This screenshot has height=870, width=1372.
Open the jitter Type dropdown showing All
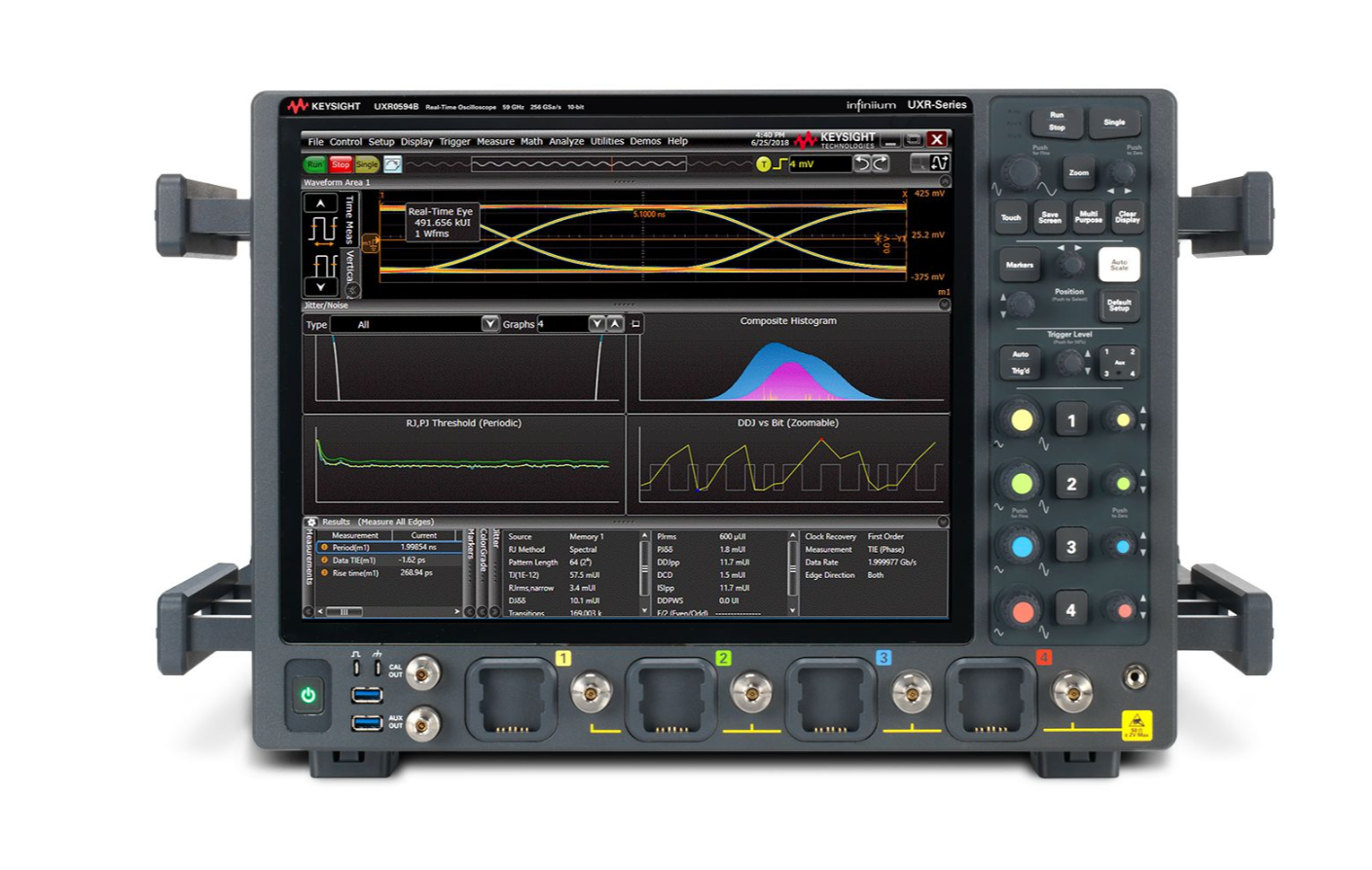click(490, 324)
